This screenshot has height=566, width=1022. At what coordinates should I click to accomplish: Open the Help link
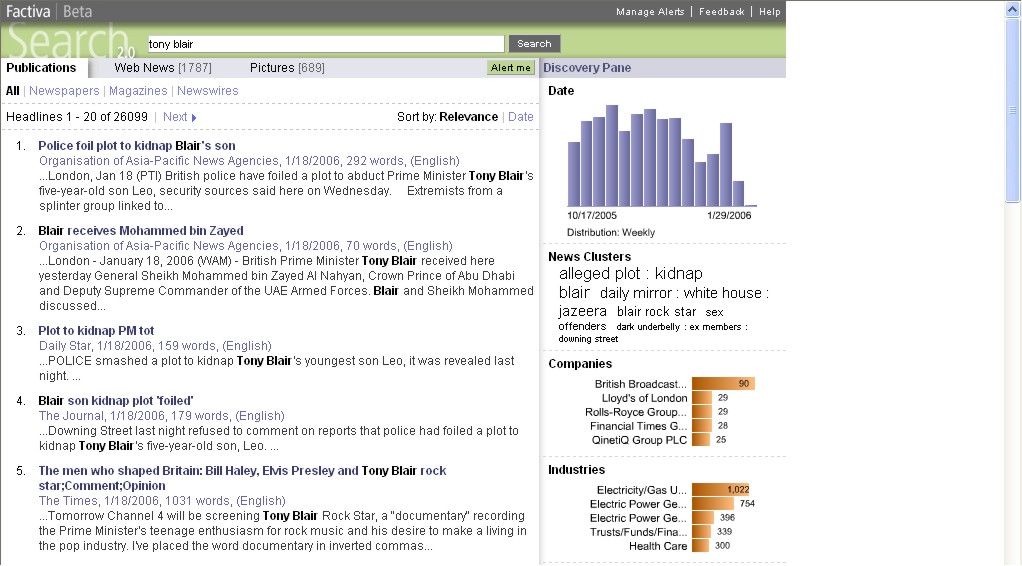770,12
